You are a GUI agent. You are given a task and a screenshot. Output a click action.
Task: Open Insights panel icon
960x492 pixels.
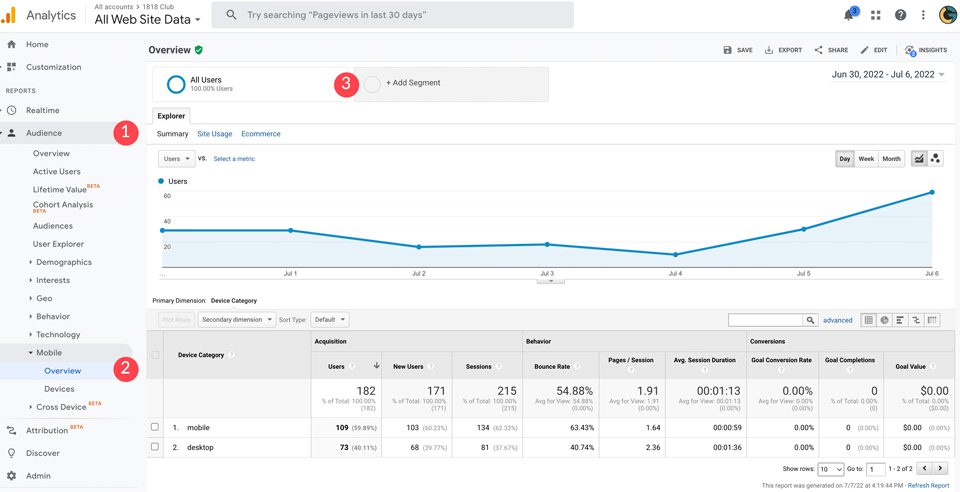tap(925, 50)
